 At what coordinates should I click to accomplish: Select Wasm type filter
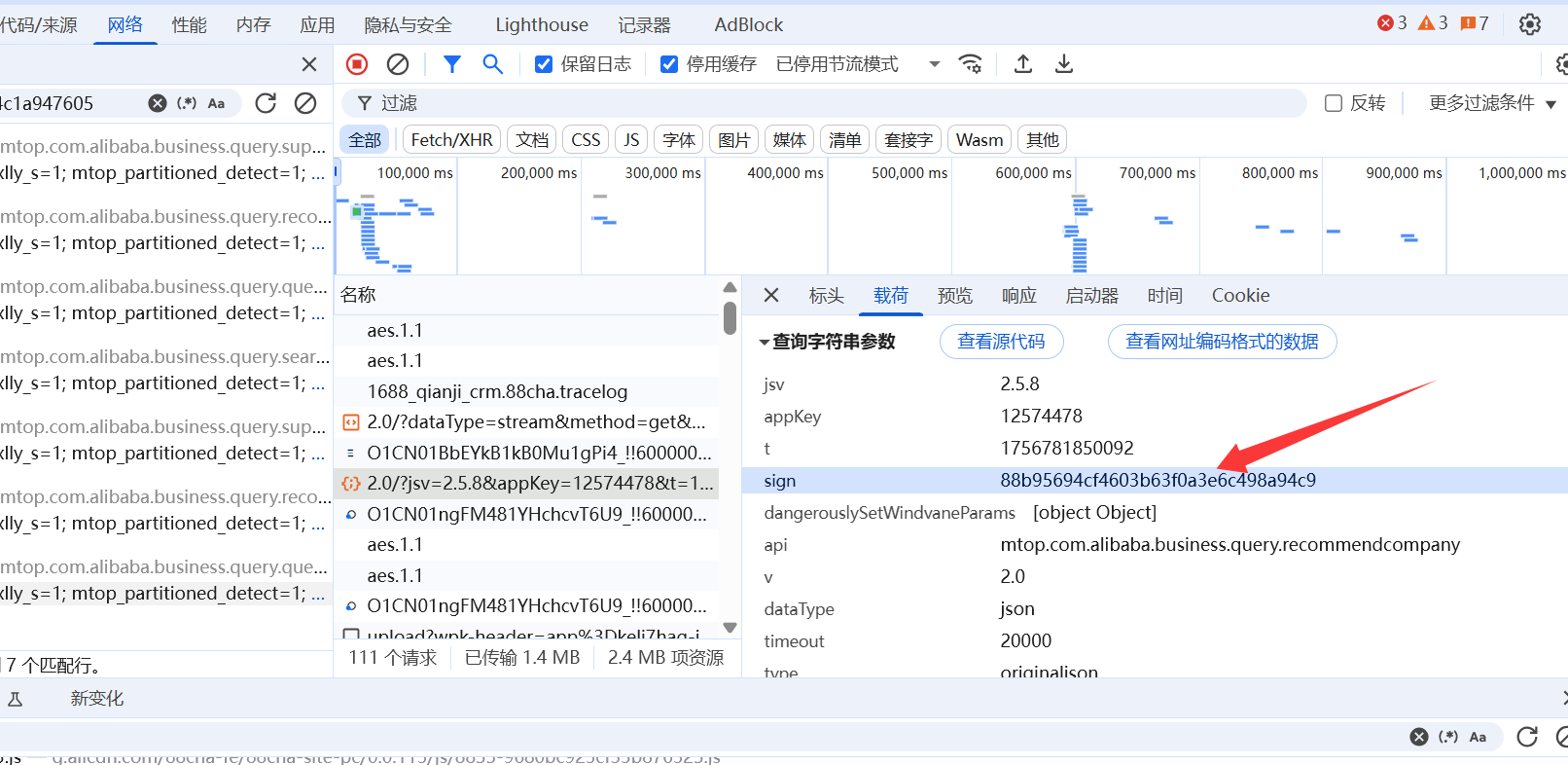980,140
